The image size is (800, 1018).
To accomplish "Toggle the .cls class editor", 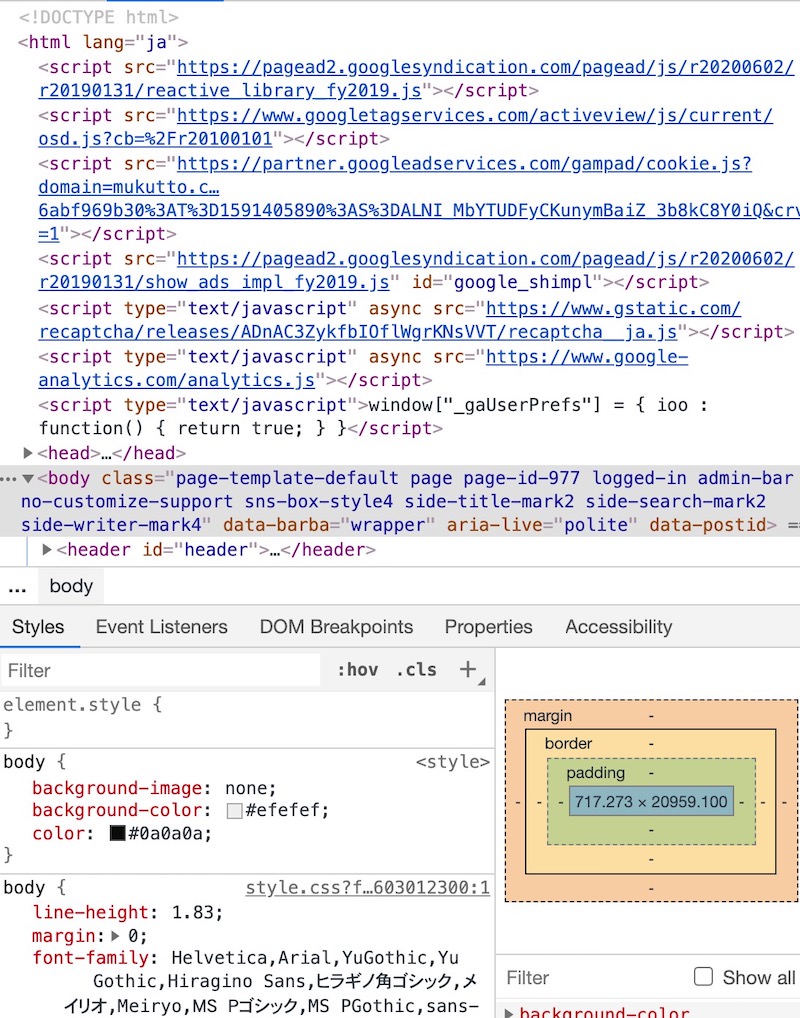I will pos(416,669).
